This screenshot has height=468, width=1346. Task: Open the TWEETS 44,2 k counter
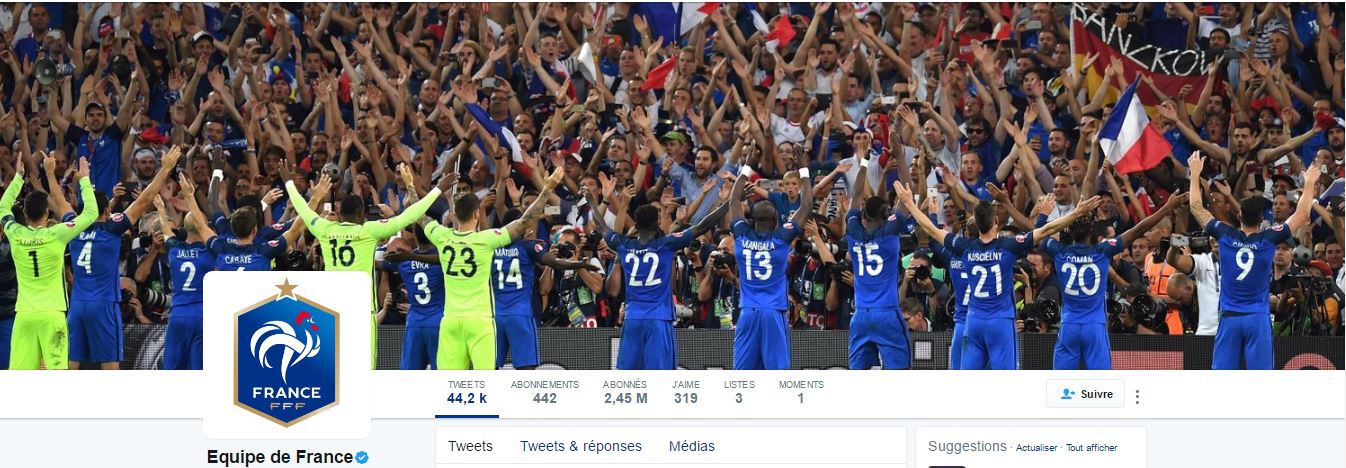[467, 392]
